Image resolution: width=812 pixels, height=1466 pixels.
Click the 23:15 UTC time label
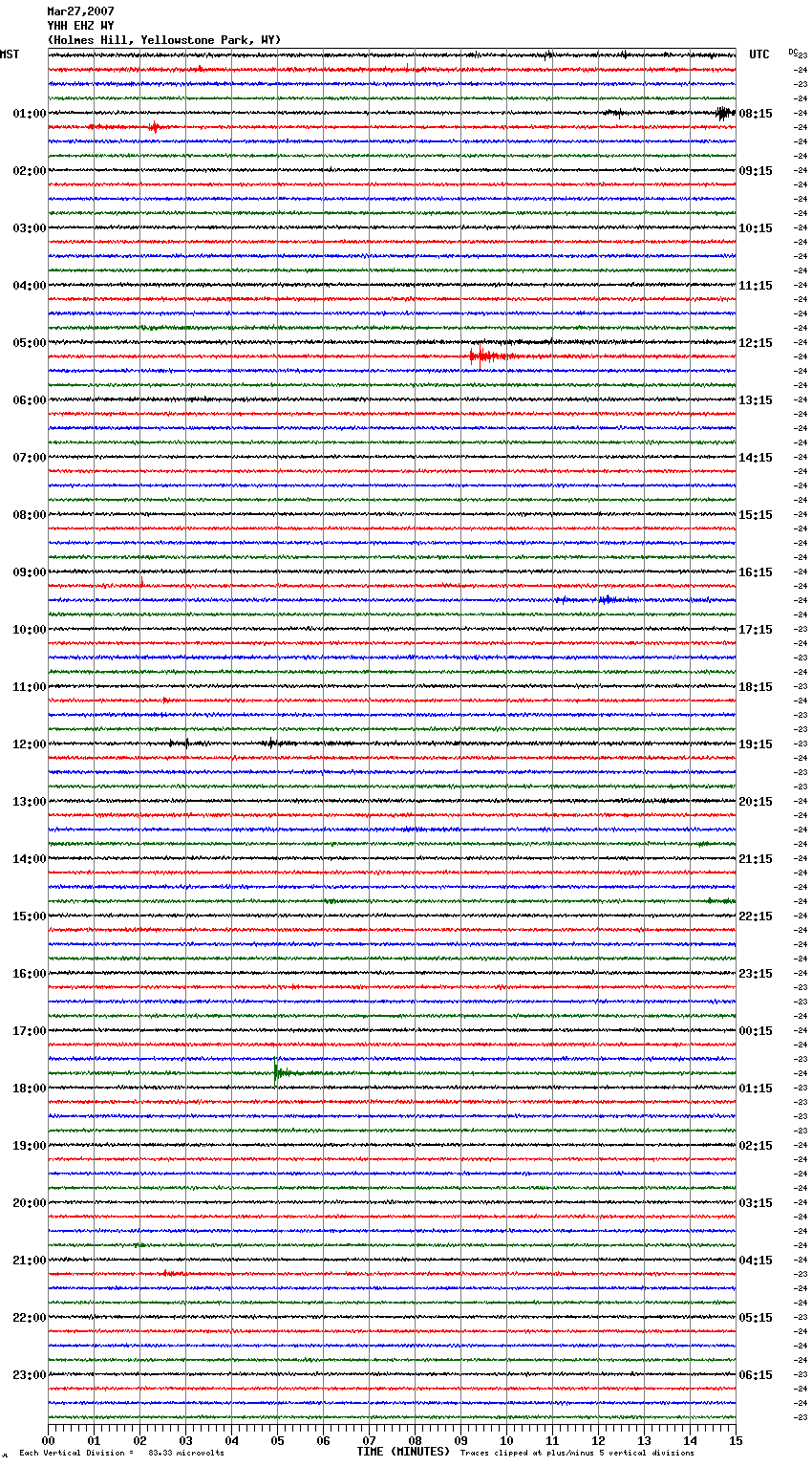[x=756, y=974]
